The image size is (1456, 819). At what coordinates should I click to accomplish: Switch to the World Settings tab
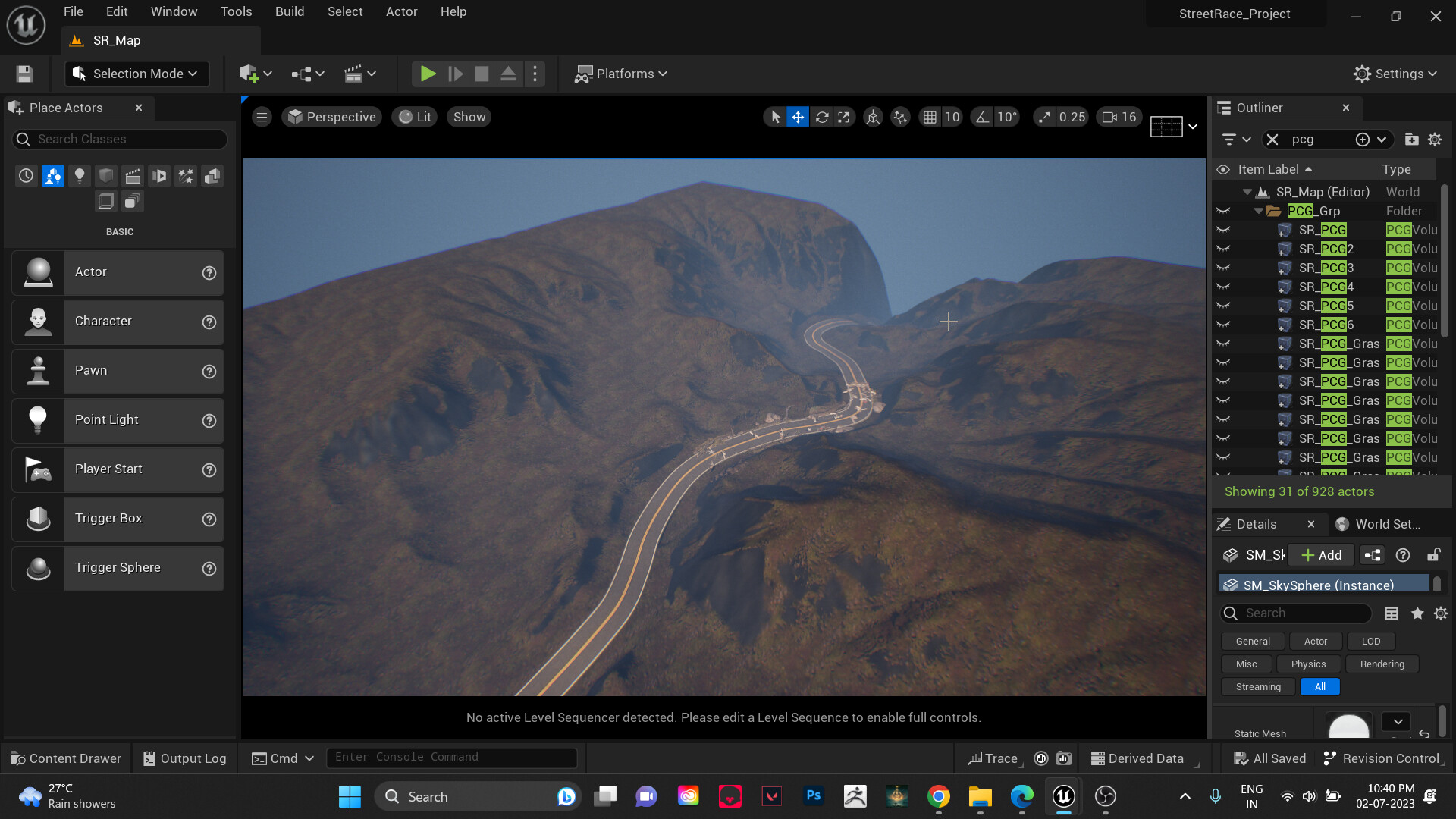pos(1379,524)
